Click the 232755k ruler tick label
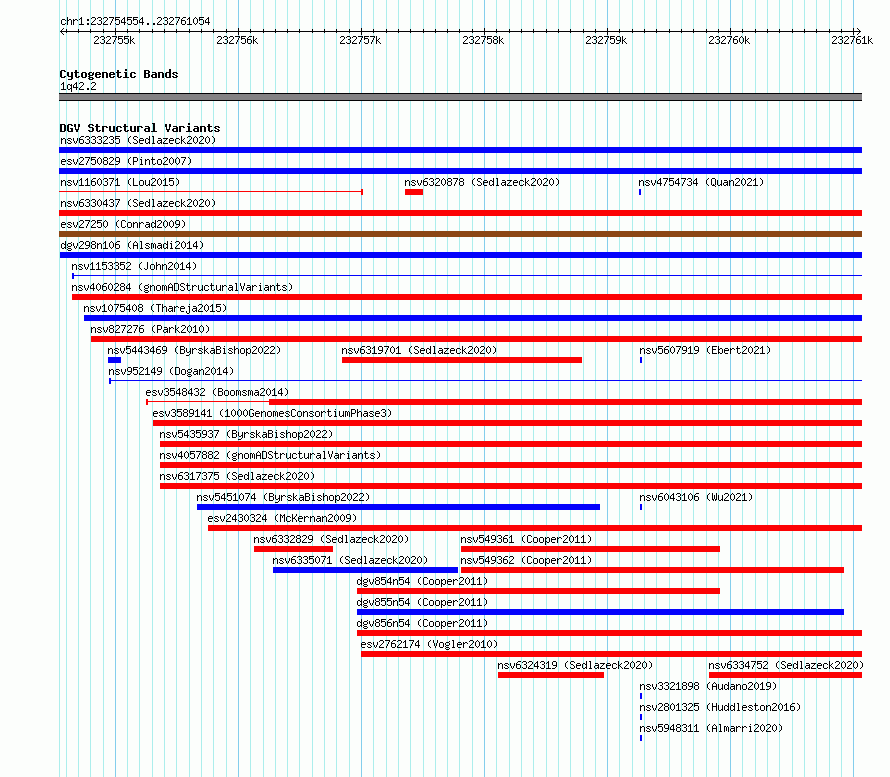 114,40
